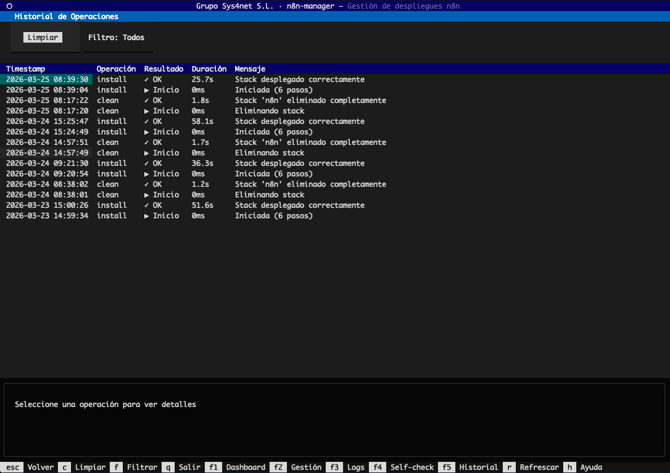Click the 'Filtro: Todos' filter label
The width and height of the screenshot is (670, 473).
click(x=116, y=38)
